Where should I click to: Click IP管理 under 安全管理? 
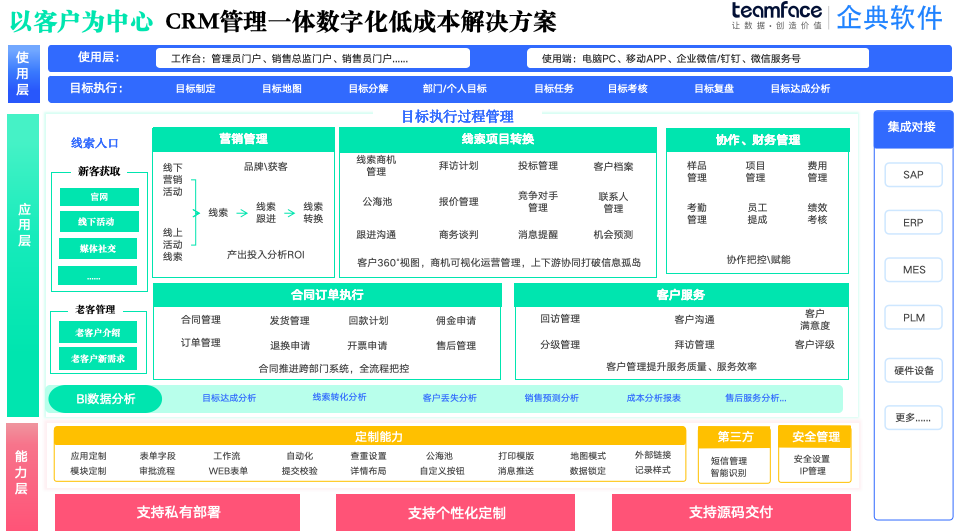(x=812, y=471)
